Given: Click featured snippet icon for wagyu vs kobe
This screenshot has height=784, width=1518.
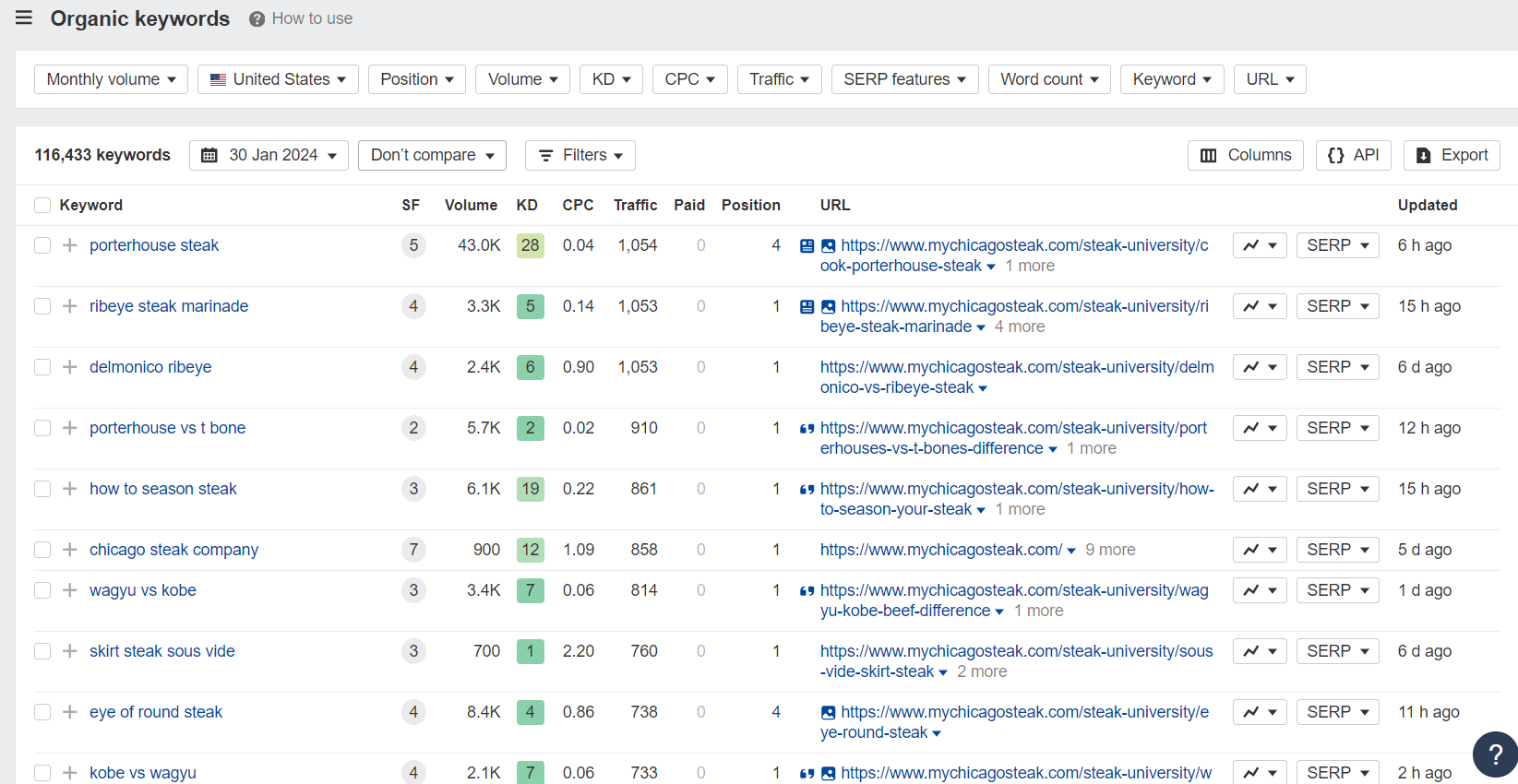Looking at the screenshot, I should [x=807, y=590].
